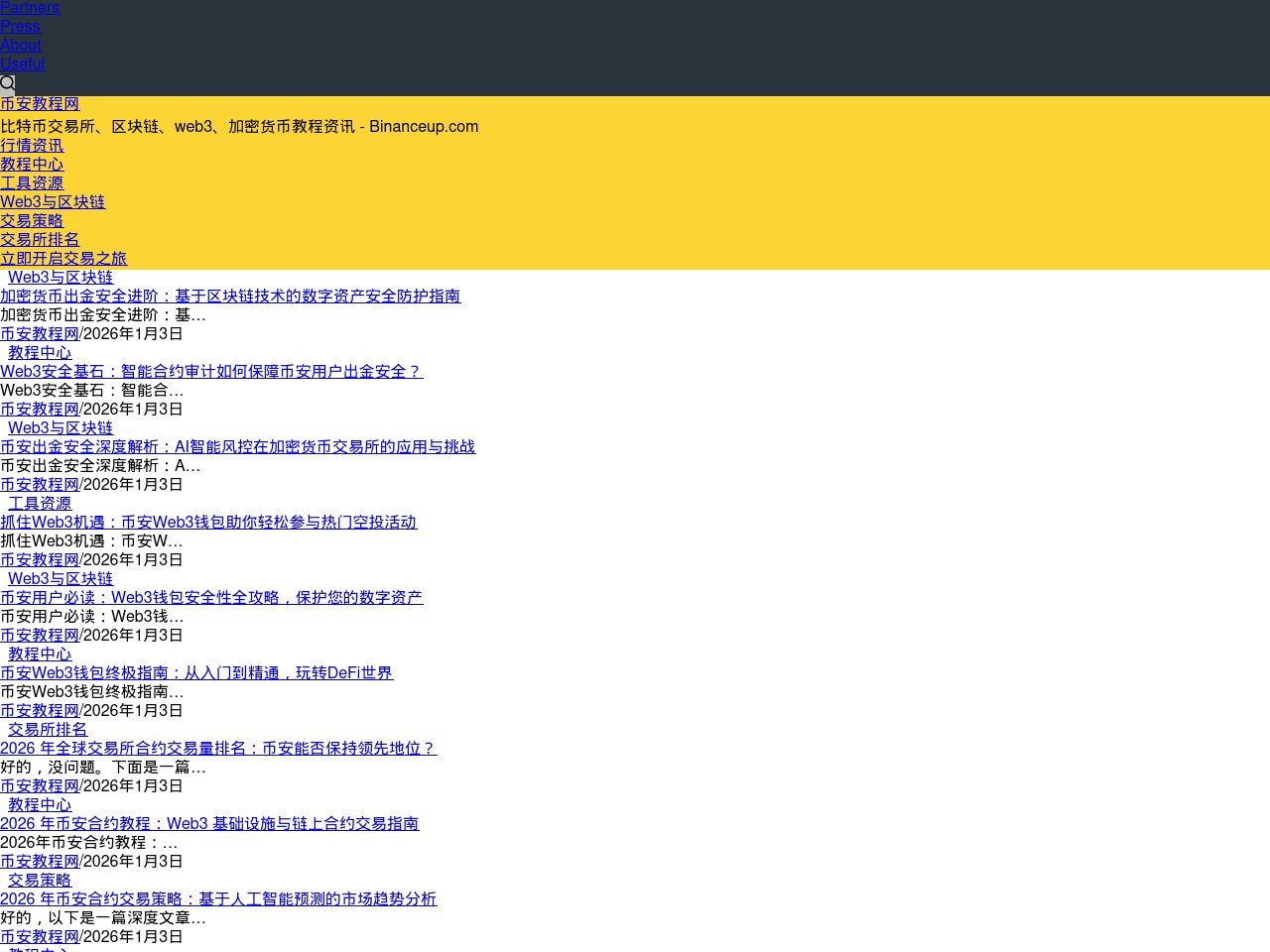Open article 加密货币出金安全进阶 on blockchain asset protection
Screen dimensions: 1270x952
[x=230, y=297]
